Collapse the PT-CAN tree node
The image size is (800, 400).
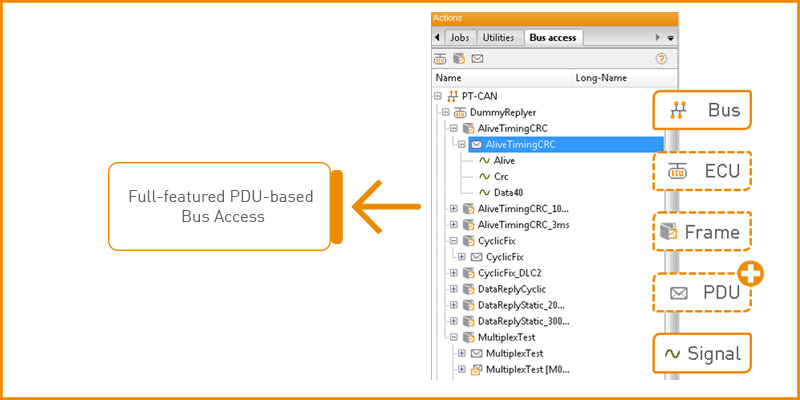(438, 97)
